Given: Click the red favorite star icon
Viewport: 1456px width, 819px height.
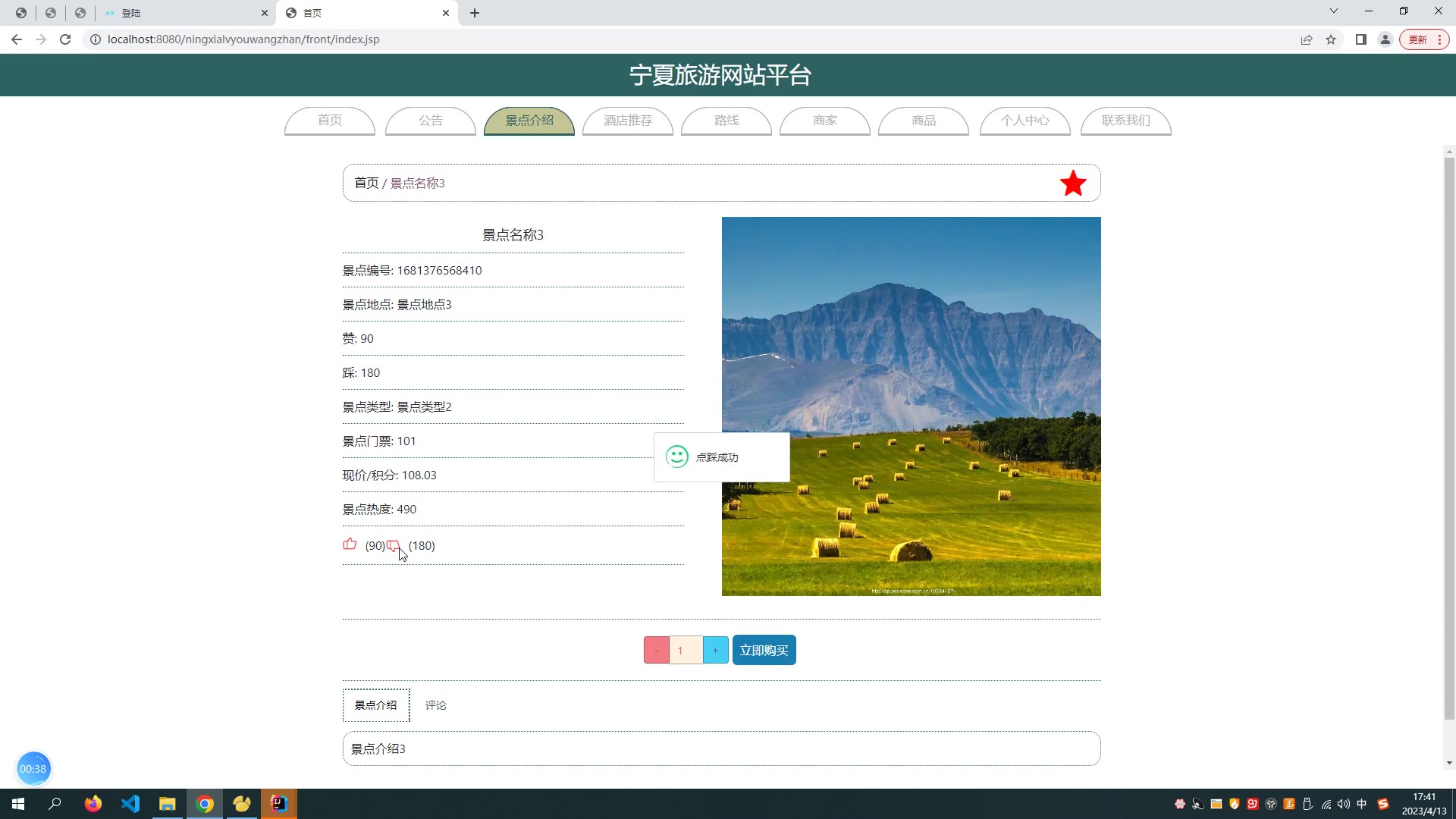Looking at the screenshot, I should [x=1072, y=184].
